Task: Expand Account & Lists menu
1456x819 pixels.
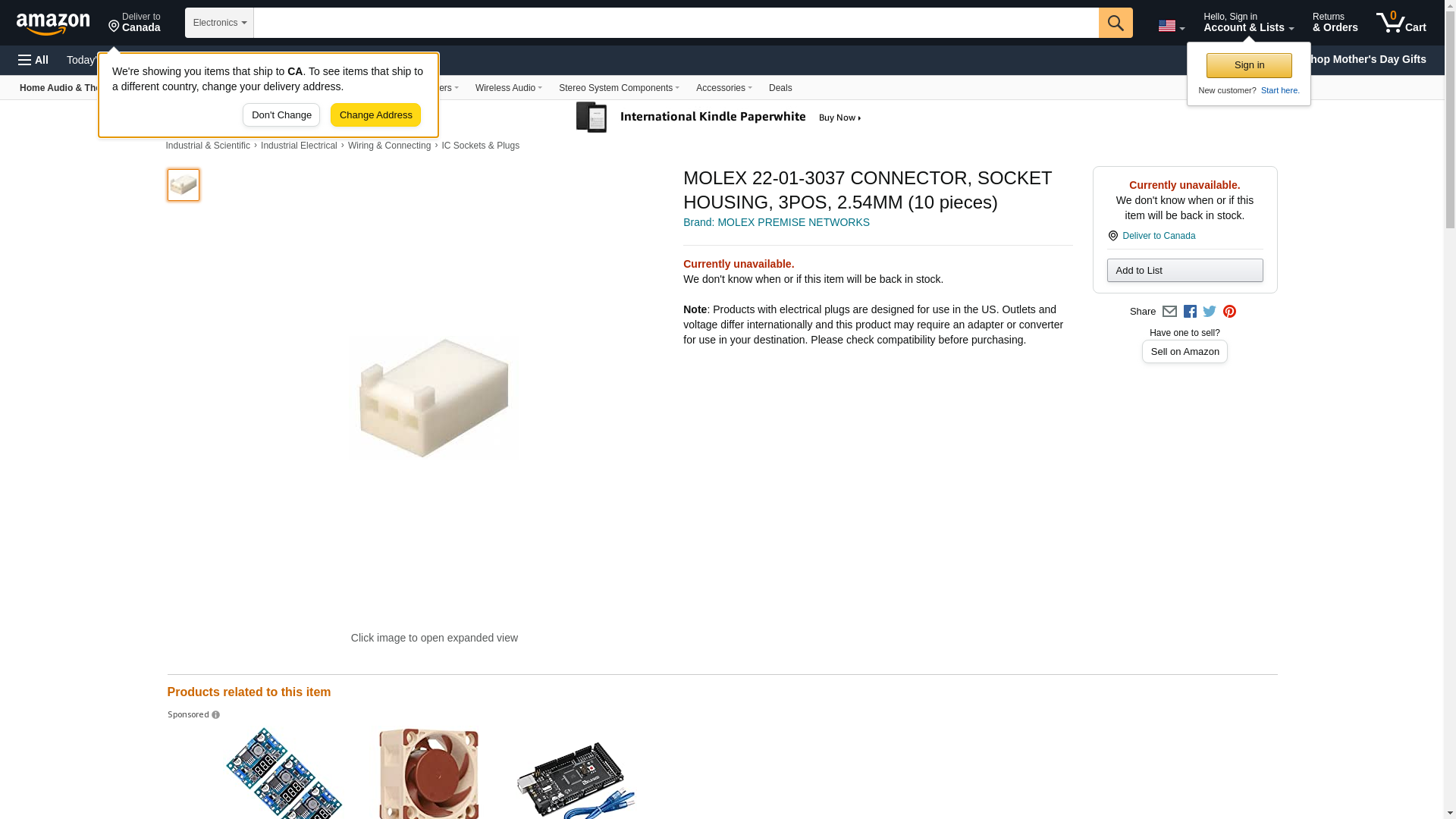Action: [x=1248, y=23]
